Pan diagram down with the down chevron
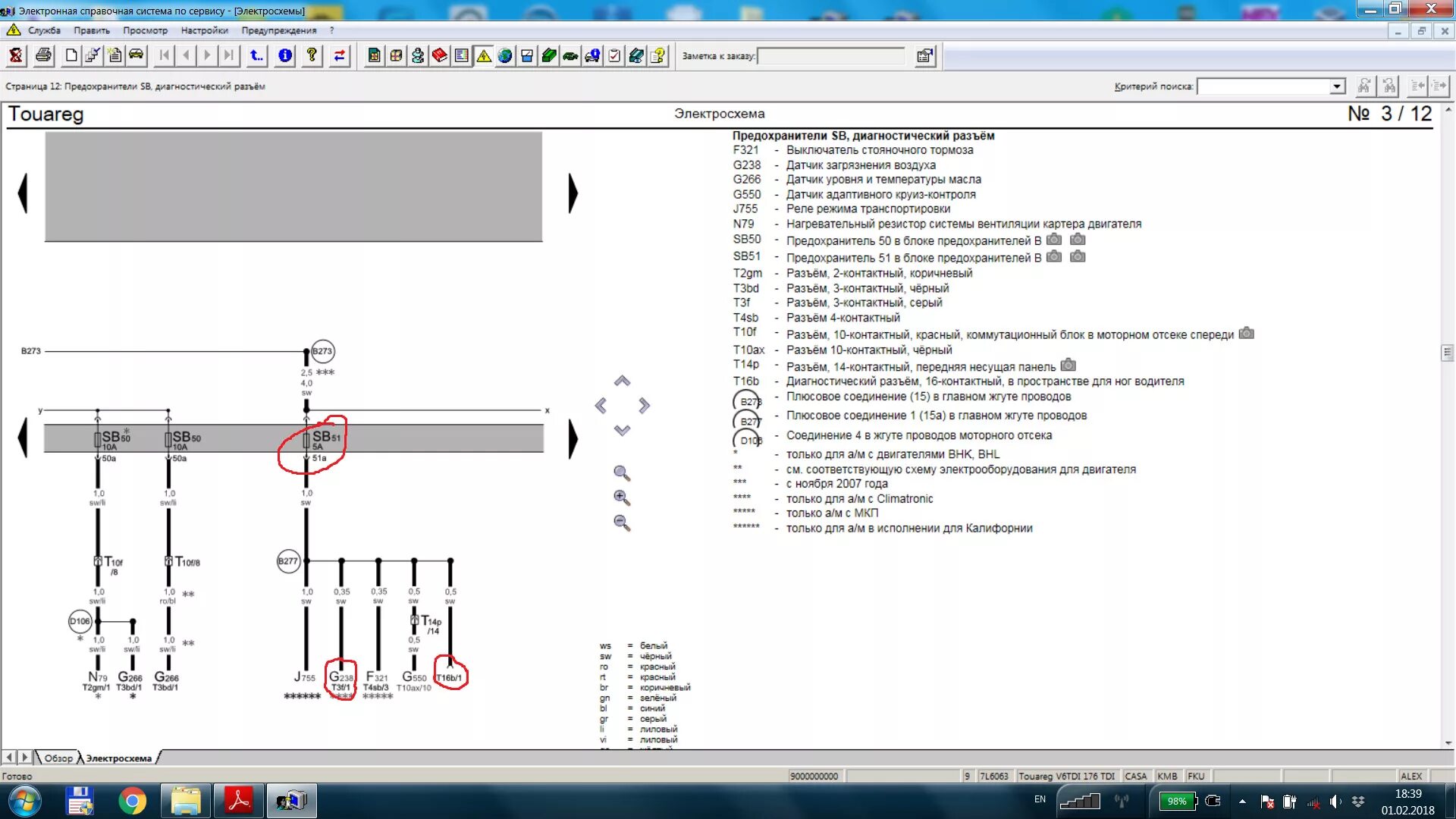 click(622, 430)
